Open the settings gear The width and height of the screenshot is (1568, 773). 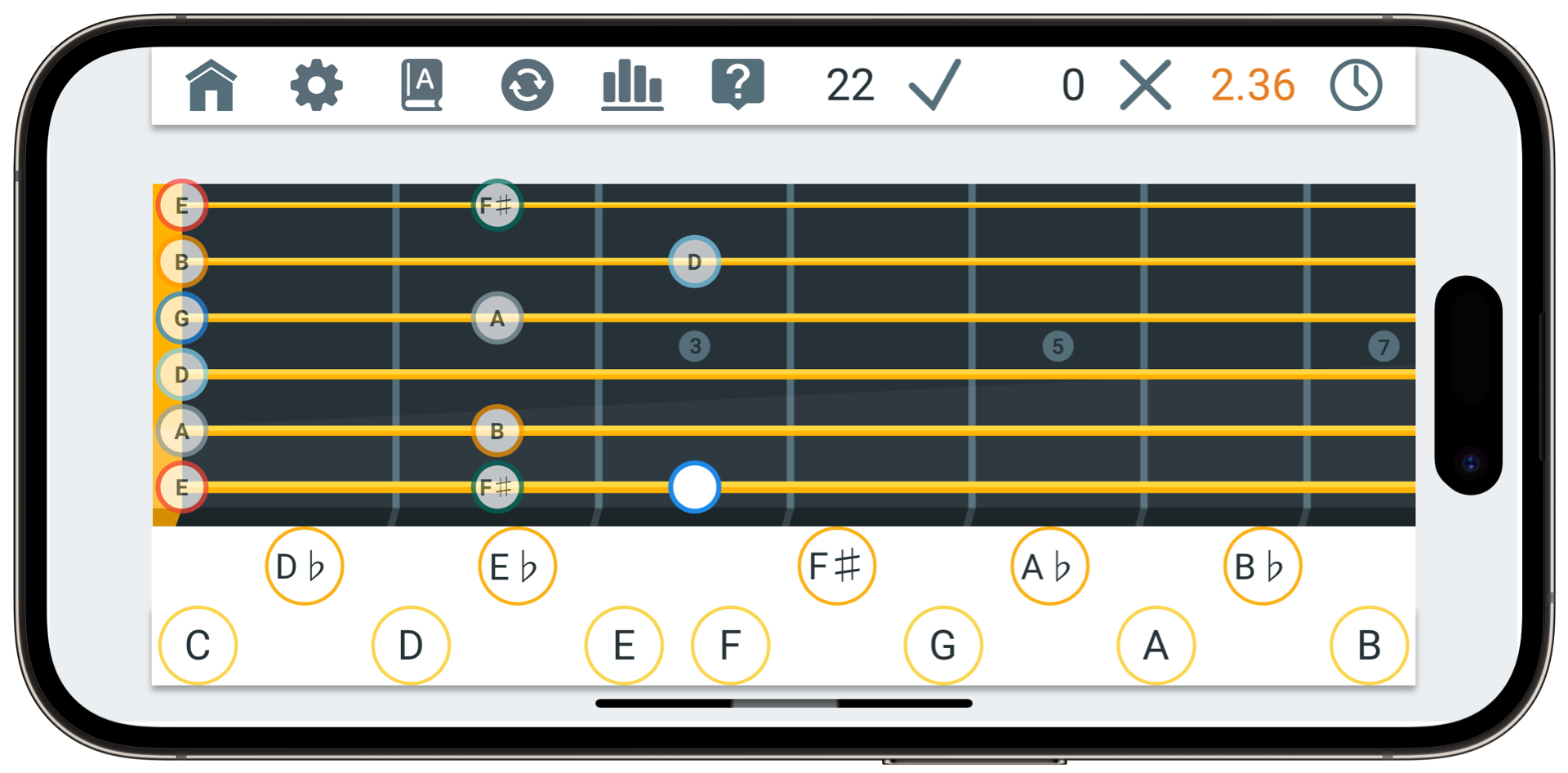[x=317, y=85]
